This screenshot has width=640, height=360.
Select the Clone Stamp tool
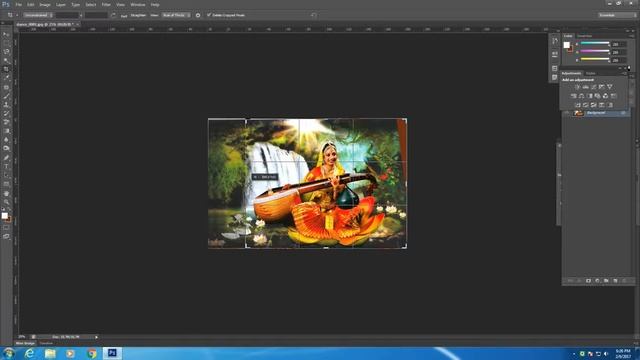tap(6, 105)
